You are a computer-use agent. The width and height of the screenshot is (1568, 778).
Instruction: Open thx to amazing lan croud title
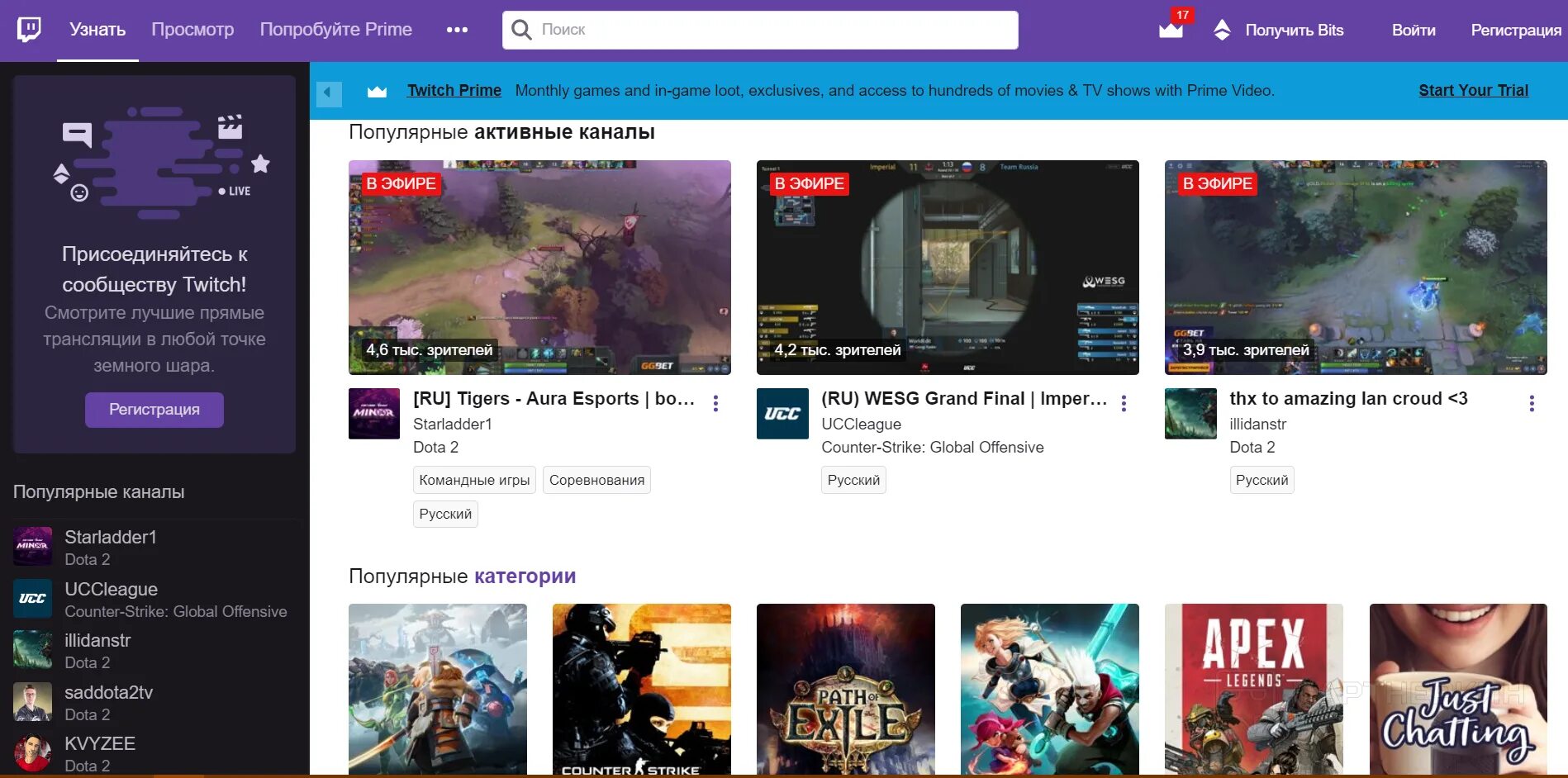[1348, 399]
